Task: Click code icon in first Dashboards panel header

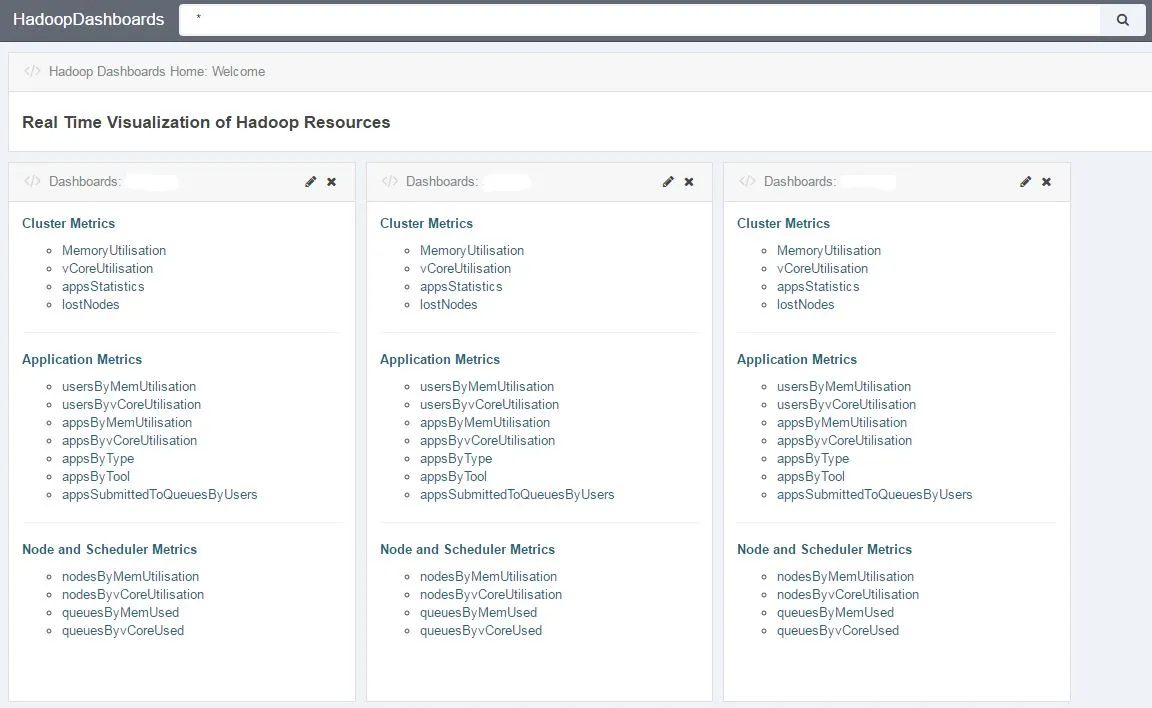Action: (x=32, y=181)
